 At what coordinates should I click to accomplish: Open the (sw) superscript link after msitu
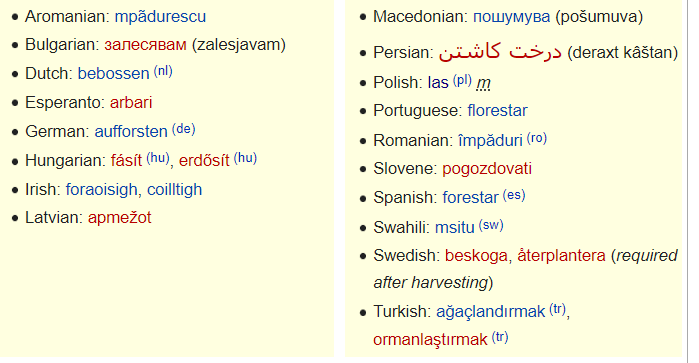click(491, 225)
